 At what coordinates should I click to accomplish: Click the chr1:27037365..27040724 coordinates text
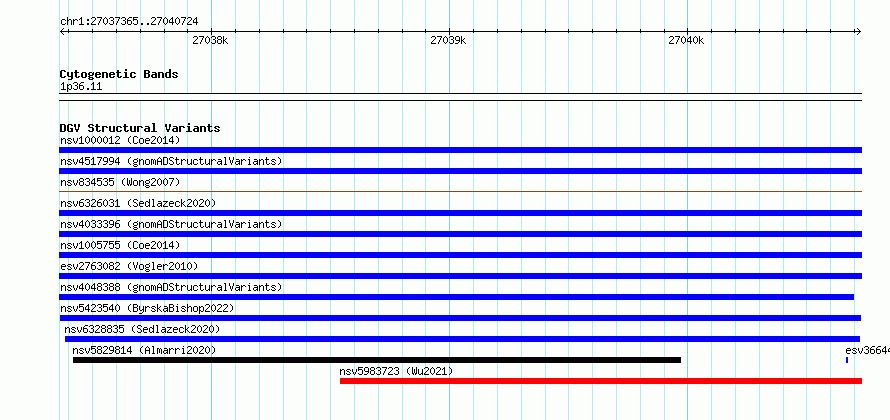point(129,22)
